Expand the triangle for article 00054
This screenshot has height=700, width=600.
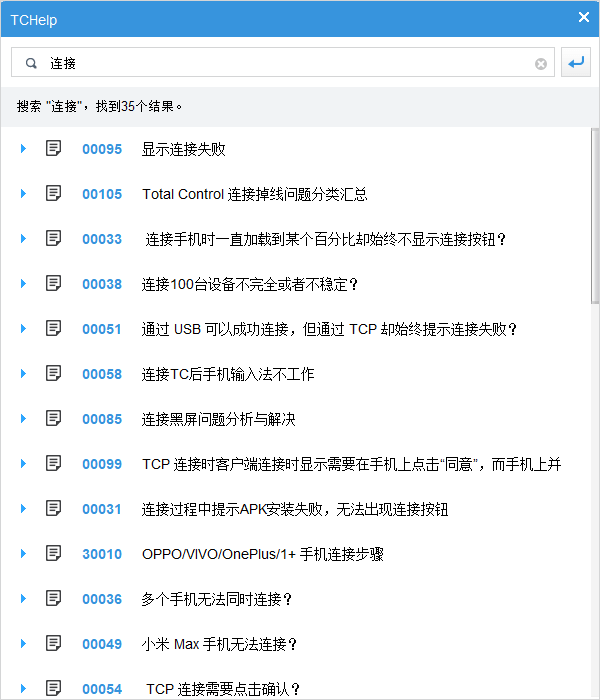coord(23,689)
